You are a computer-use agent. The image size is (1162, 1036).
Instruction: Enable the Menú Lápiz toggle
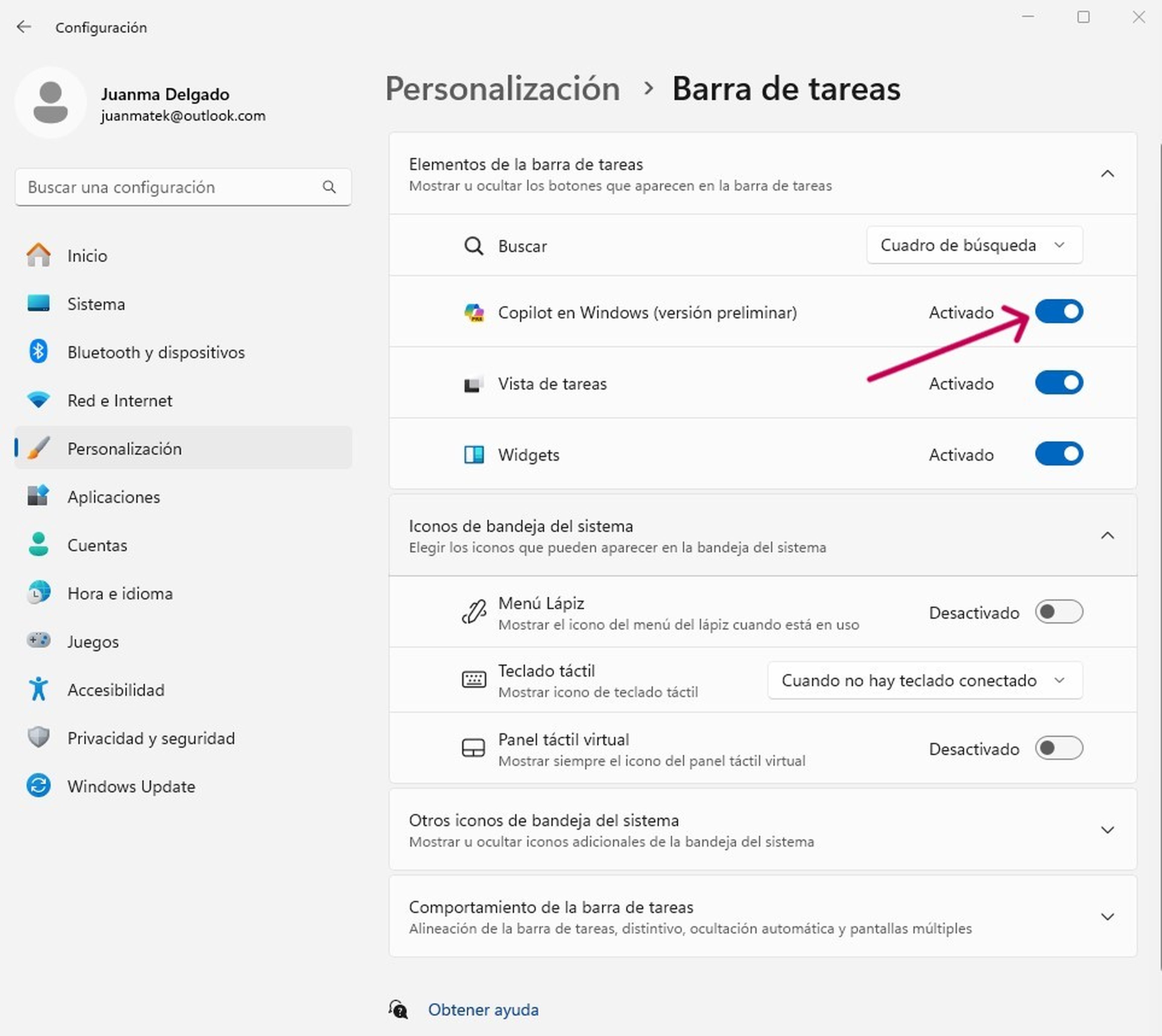(1059, 612)
